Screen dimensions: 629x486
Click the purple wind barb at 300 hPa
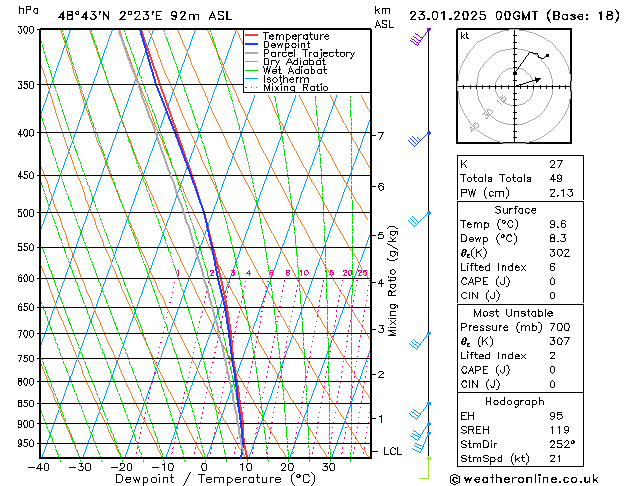420,38
